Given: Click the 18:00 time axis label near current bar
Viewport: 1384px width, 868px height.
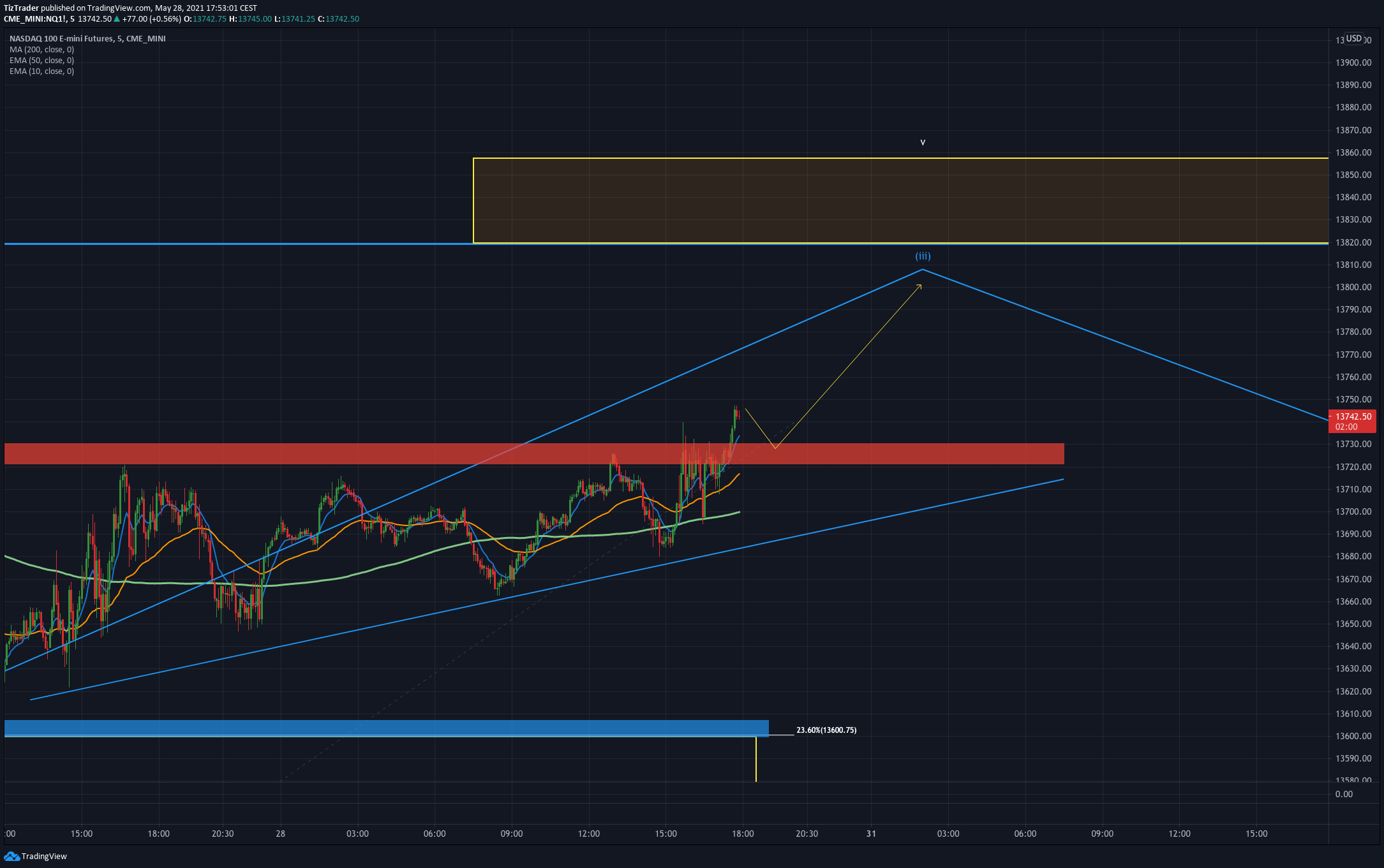Looking at the screenshot, I should point(743,834).
